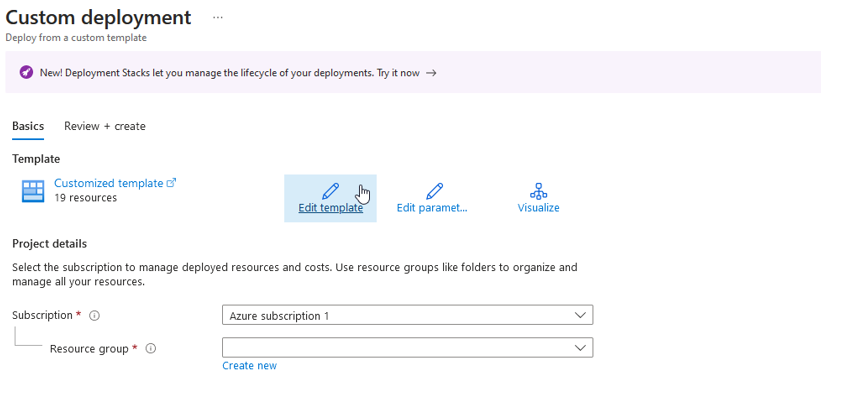Click the Customized template grid icon
This screenshot has height=416, width=842.
click(x=33, y=191)
